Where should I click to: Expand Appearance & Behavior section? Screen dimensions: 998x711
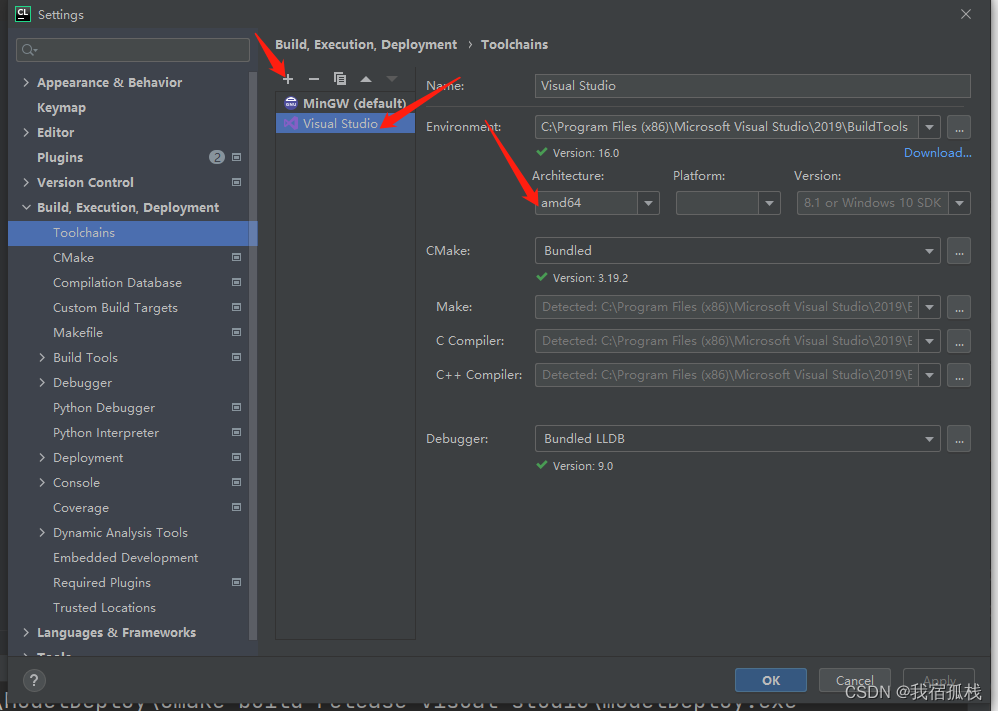click(26, 82)
